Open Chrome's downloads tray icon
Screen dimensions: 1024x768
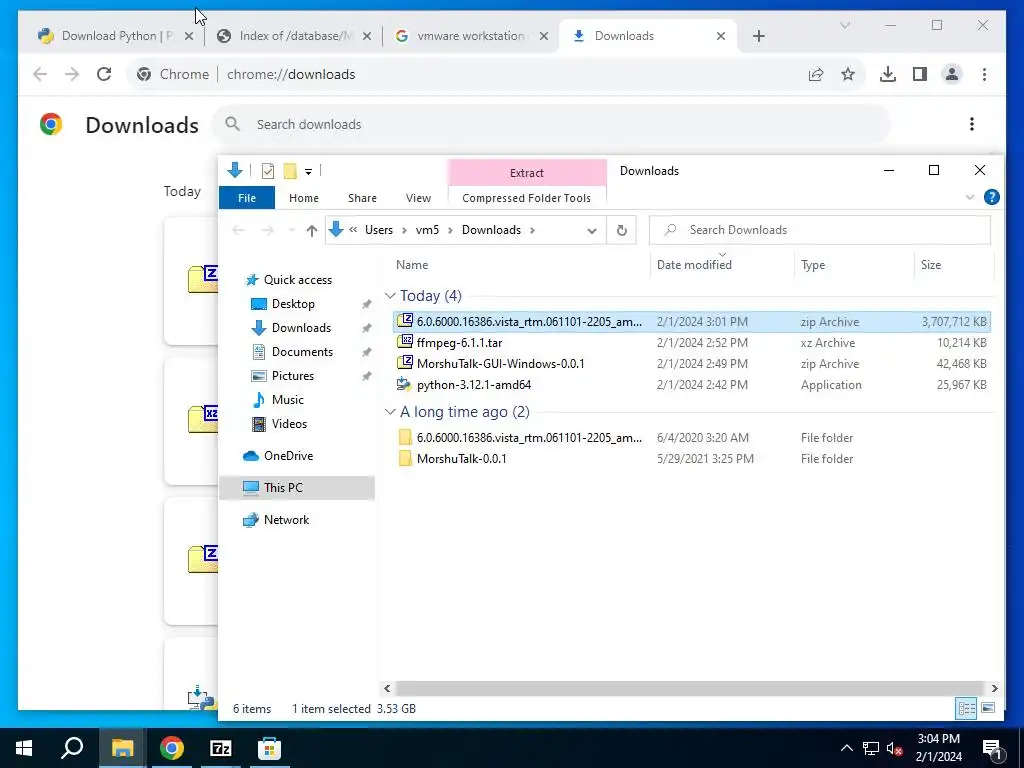click(888, 74)
